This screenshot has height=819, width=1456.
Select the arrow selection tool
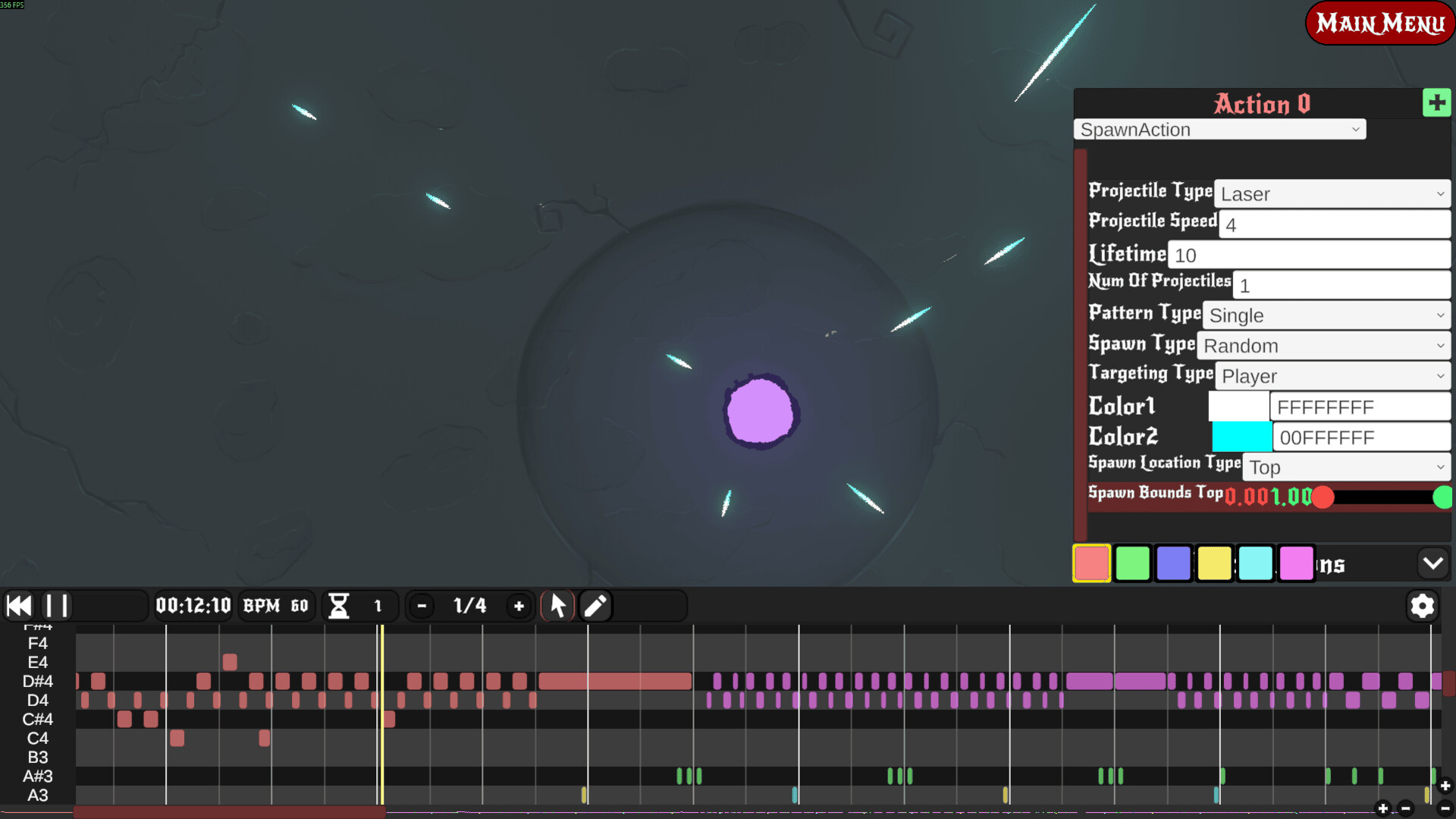pyautogui.click(x=557, y=605)
